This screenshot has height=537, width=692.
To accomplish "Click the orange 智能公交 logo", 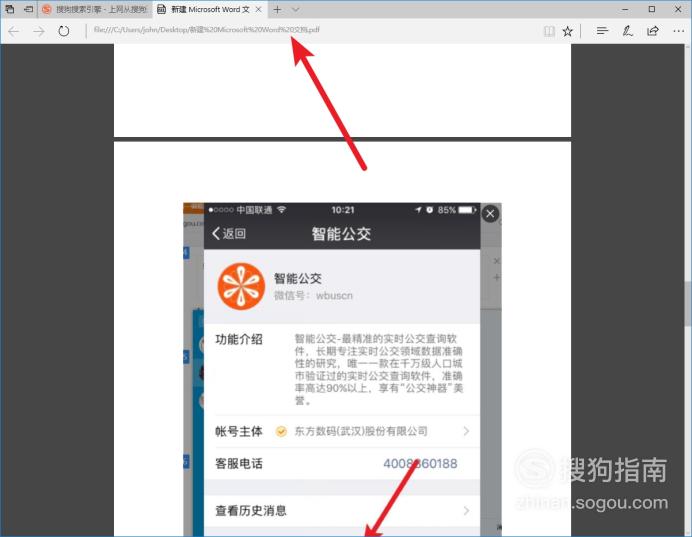I will (x=241, y=286).
